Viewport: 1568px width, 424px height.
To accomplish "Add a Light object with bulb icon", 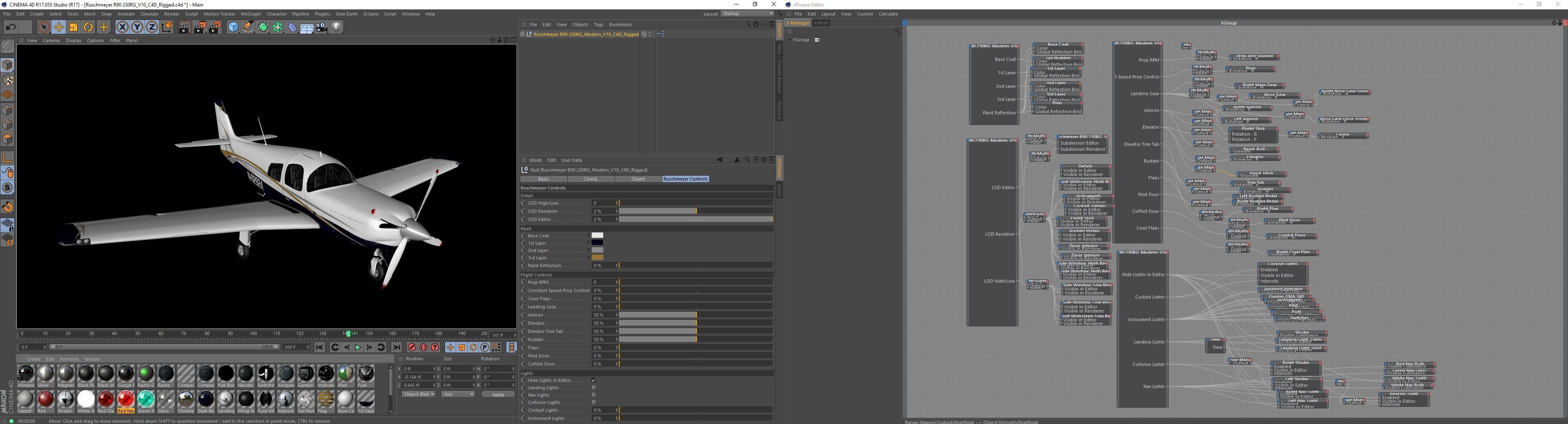I will pyautogui.click(x=336, y=27).
